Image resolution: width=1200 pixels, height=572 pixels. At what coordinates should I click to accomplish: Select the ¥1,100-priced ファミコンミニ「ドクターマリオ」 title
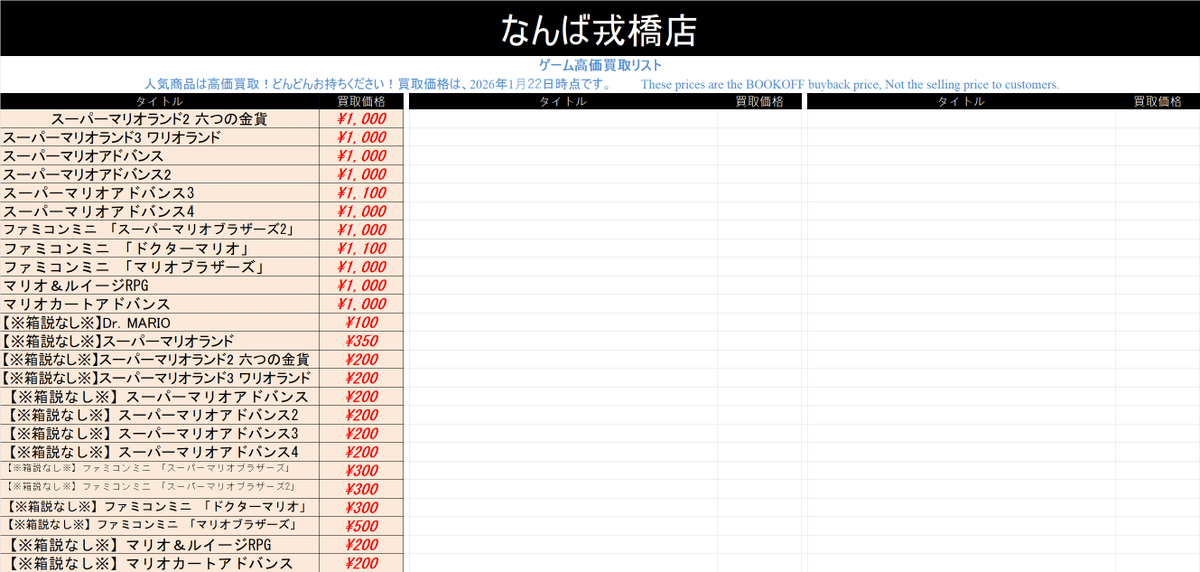point(160,248)
